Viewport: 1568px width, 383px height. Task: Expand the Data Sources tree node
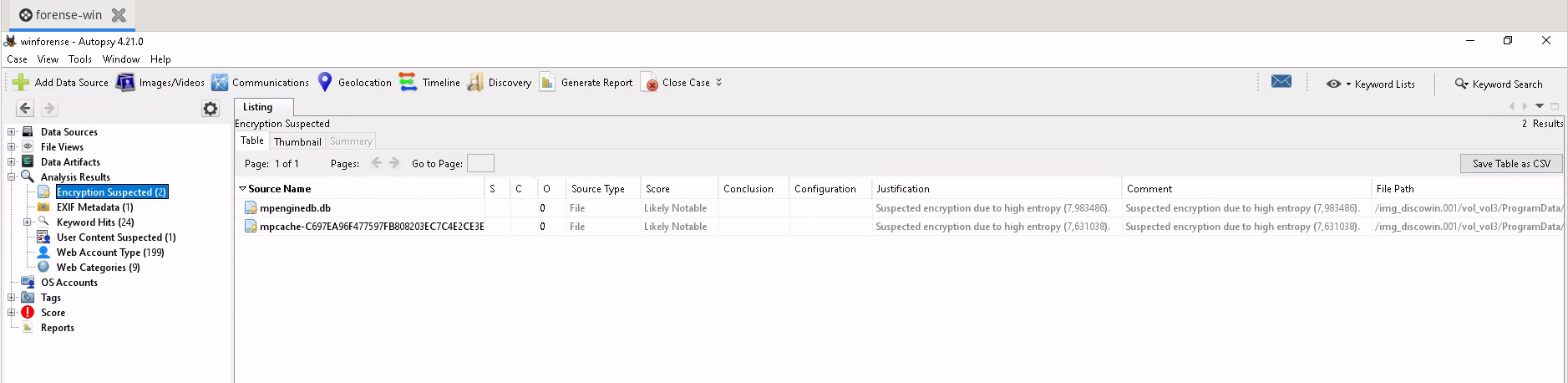click(x=12, y=132)
